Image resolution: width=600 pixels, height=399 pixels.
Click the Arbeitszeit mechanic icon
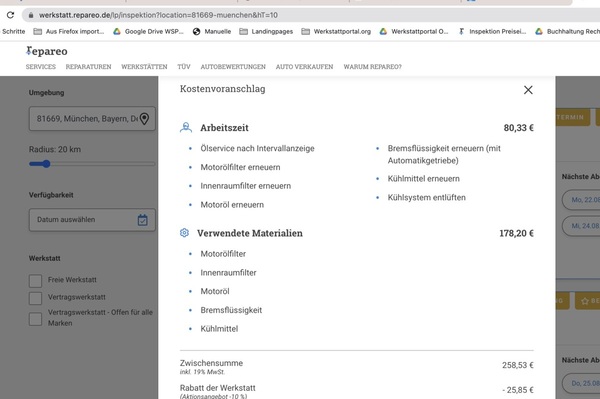tap(186, 127)
